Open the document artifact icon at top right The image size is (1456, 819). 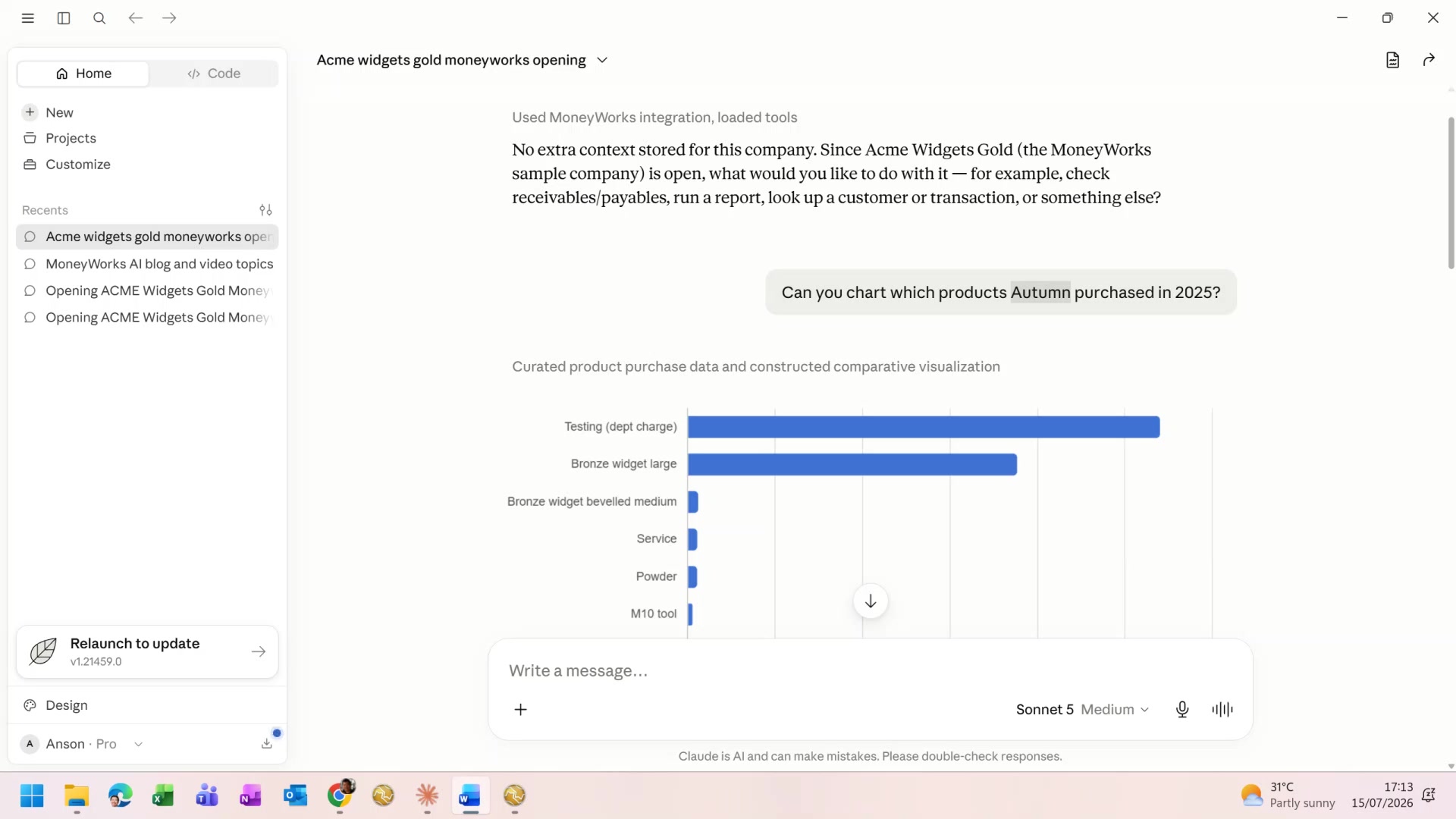(1392, 60)
